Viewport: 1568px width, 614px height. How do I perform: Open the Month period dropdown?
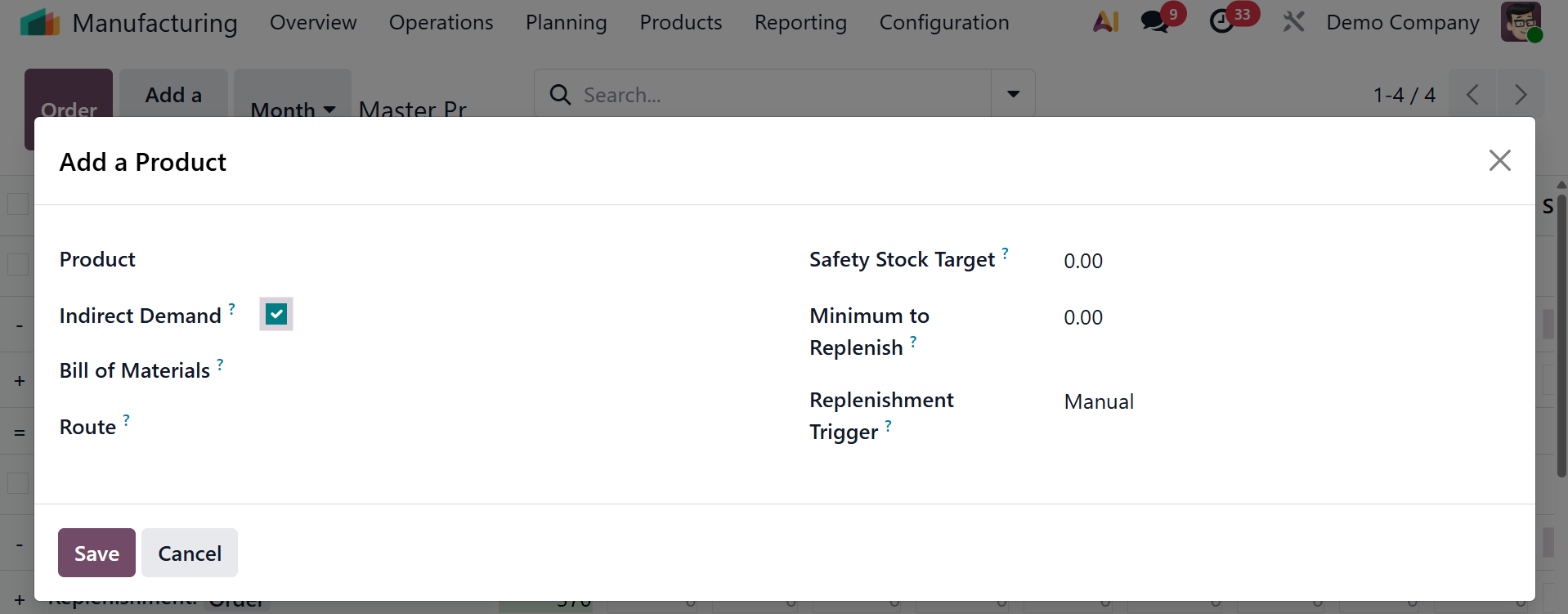point(293,108)
